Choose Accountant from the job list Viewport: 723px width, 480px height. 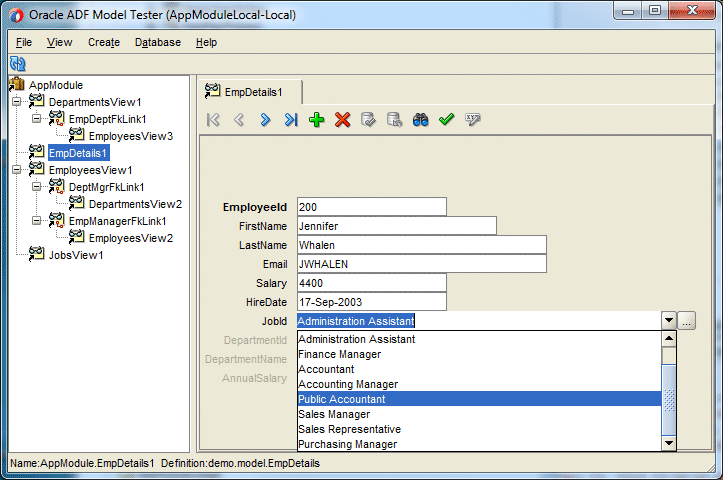pyautogui.click(x=480, y=369)
